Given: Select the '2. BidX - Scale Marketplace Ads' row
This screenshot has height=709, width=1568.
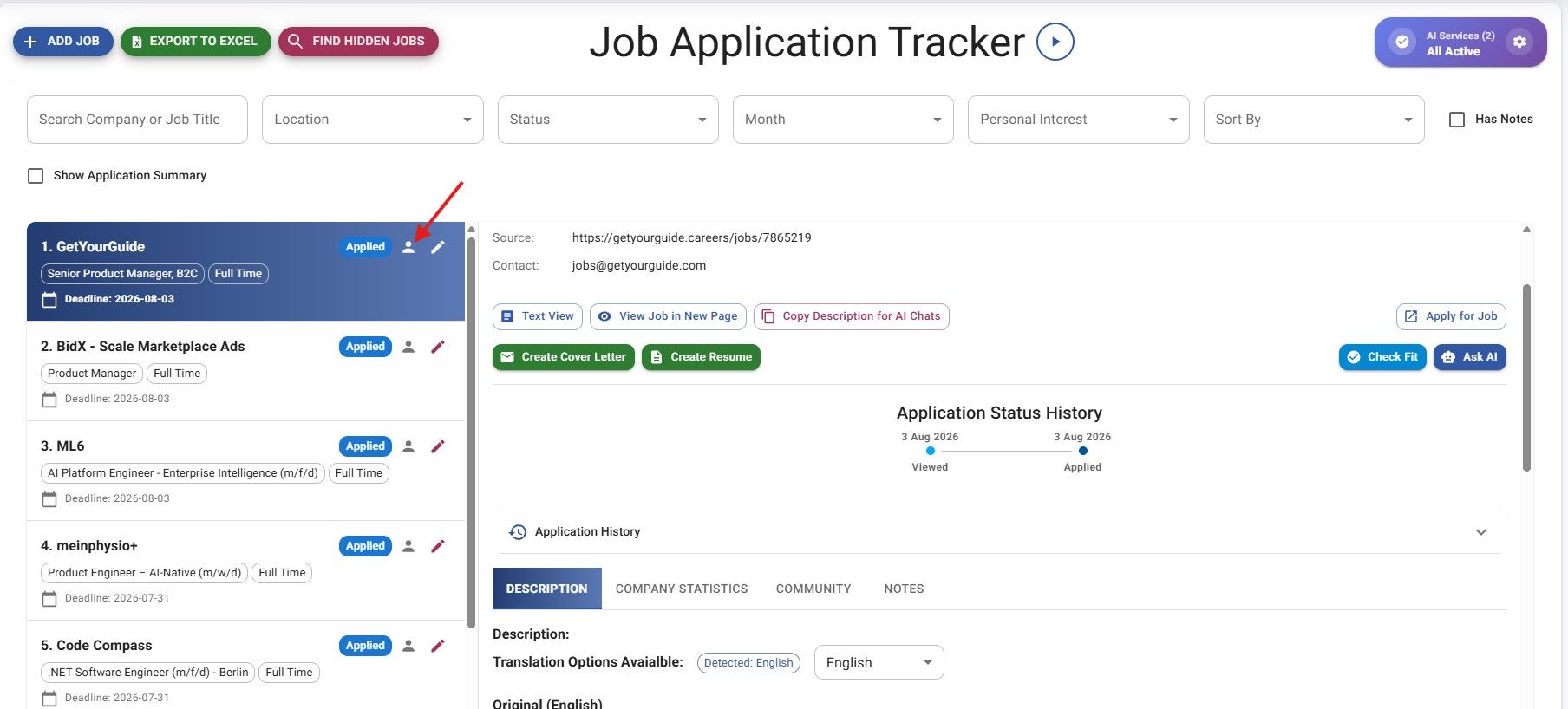Looking at the screenshot, I should [246, 372].
